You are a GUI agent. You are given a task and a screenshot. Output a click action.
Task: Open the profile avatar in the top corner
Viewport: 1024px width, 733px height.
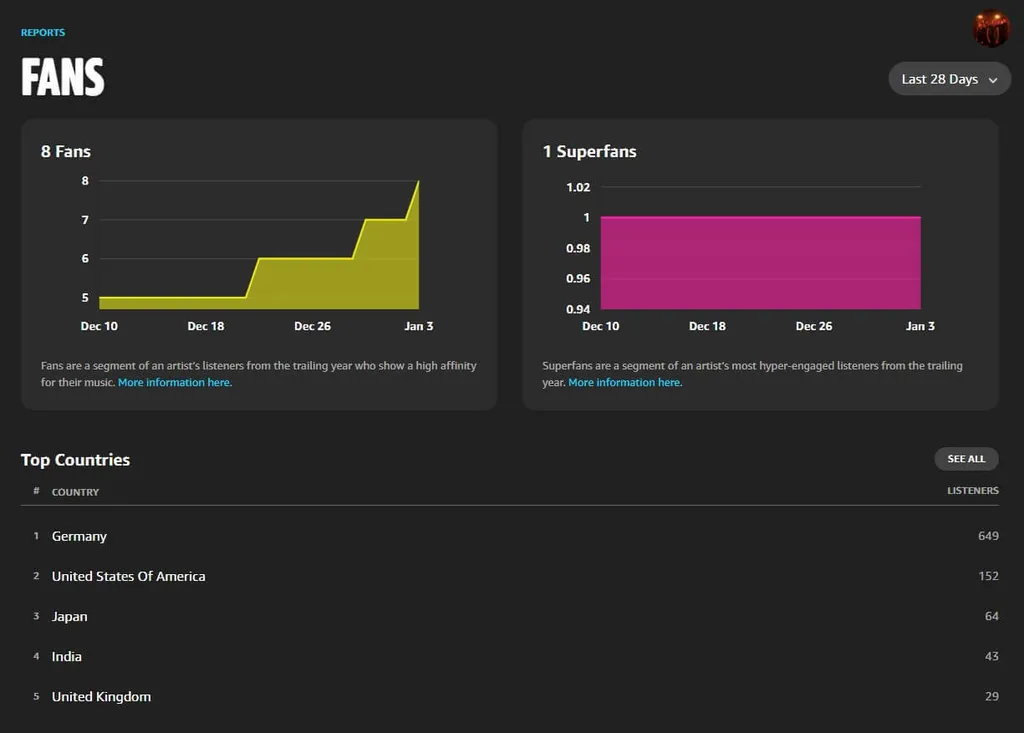coord(991,29)
